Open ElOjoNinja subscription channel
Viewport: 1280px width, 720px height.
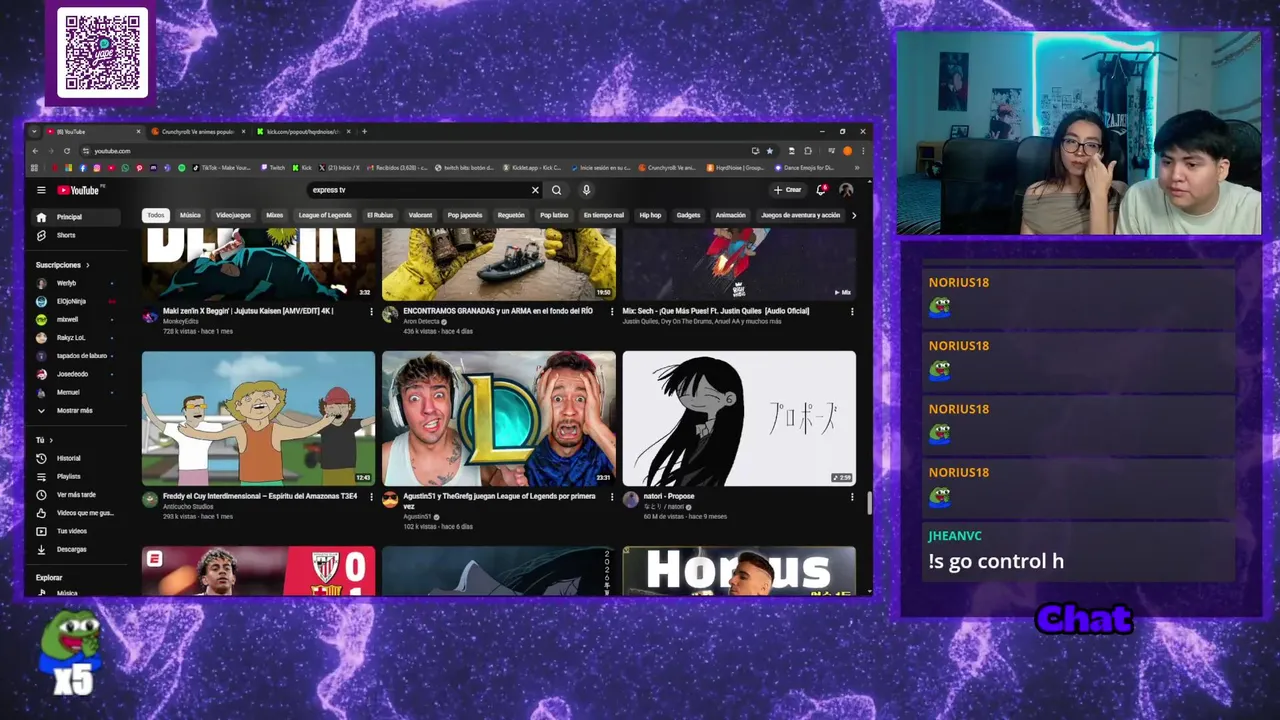coord(74,301)
